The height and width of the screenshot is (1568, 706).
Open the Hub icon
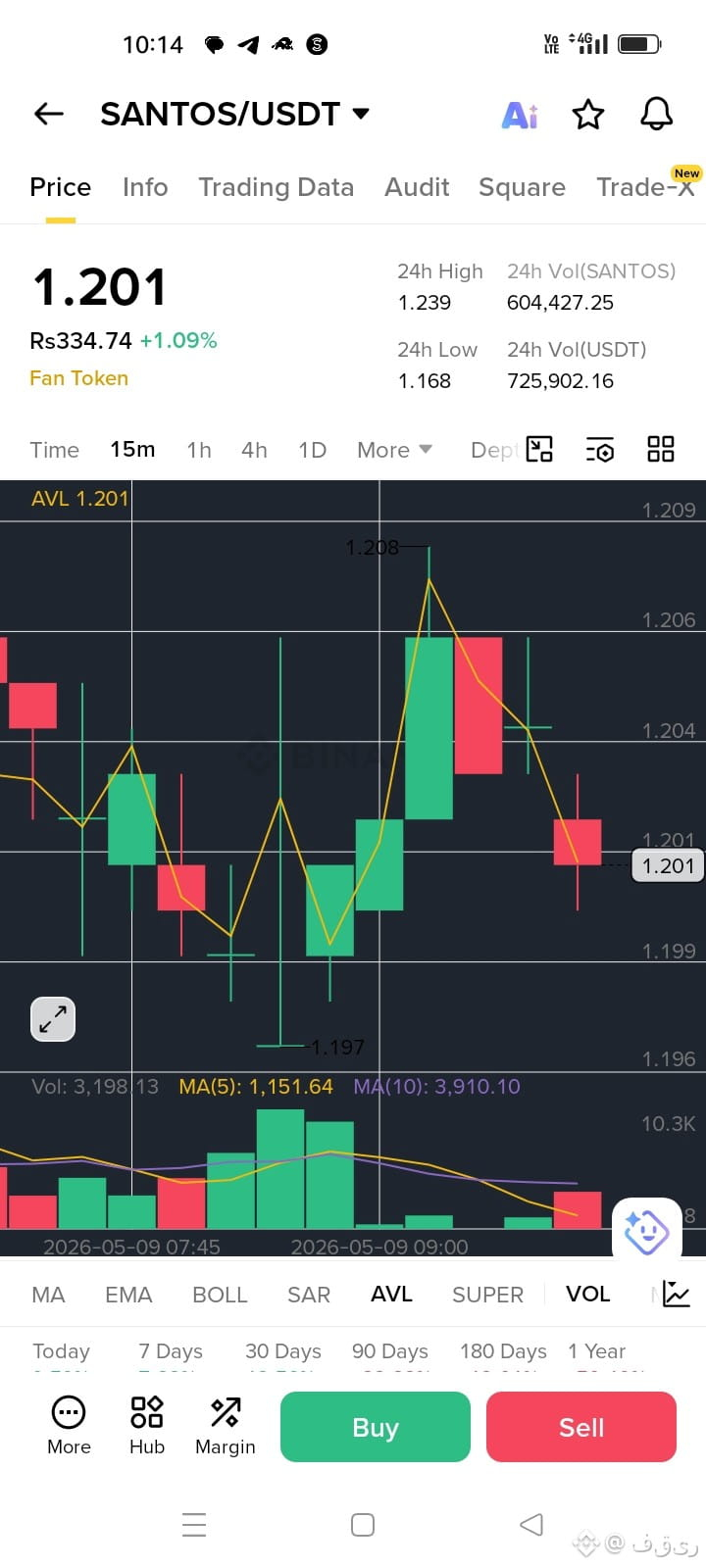coord(147,1426)
